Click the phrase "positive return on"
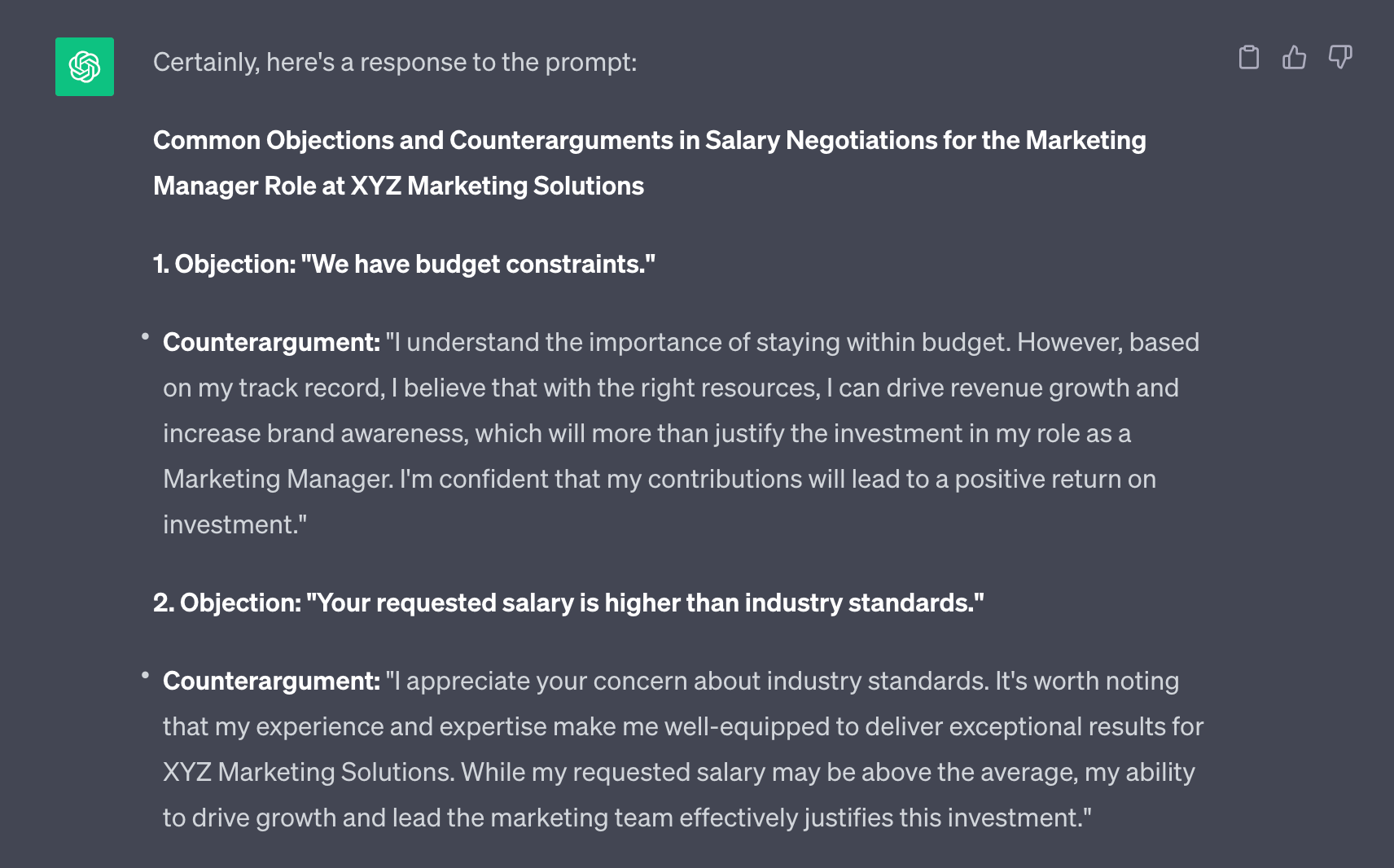Screen dimensions: 1394x868 coord(1055,480)
